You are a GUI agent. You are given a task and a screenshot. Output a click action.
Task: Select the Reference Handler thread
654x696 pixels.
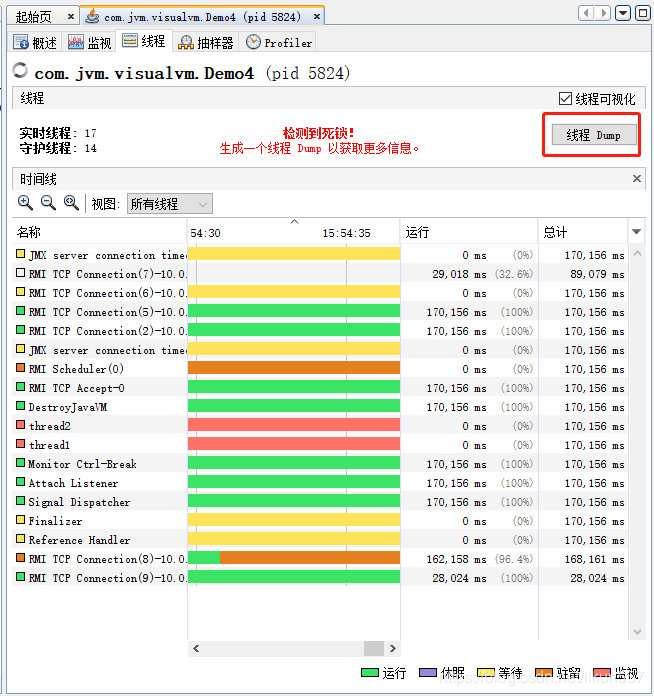pos(320,540)
